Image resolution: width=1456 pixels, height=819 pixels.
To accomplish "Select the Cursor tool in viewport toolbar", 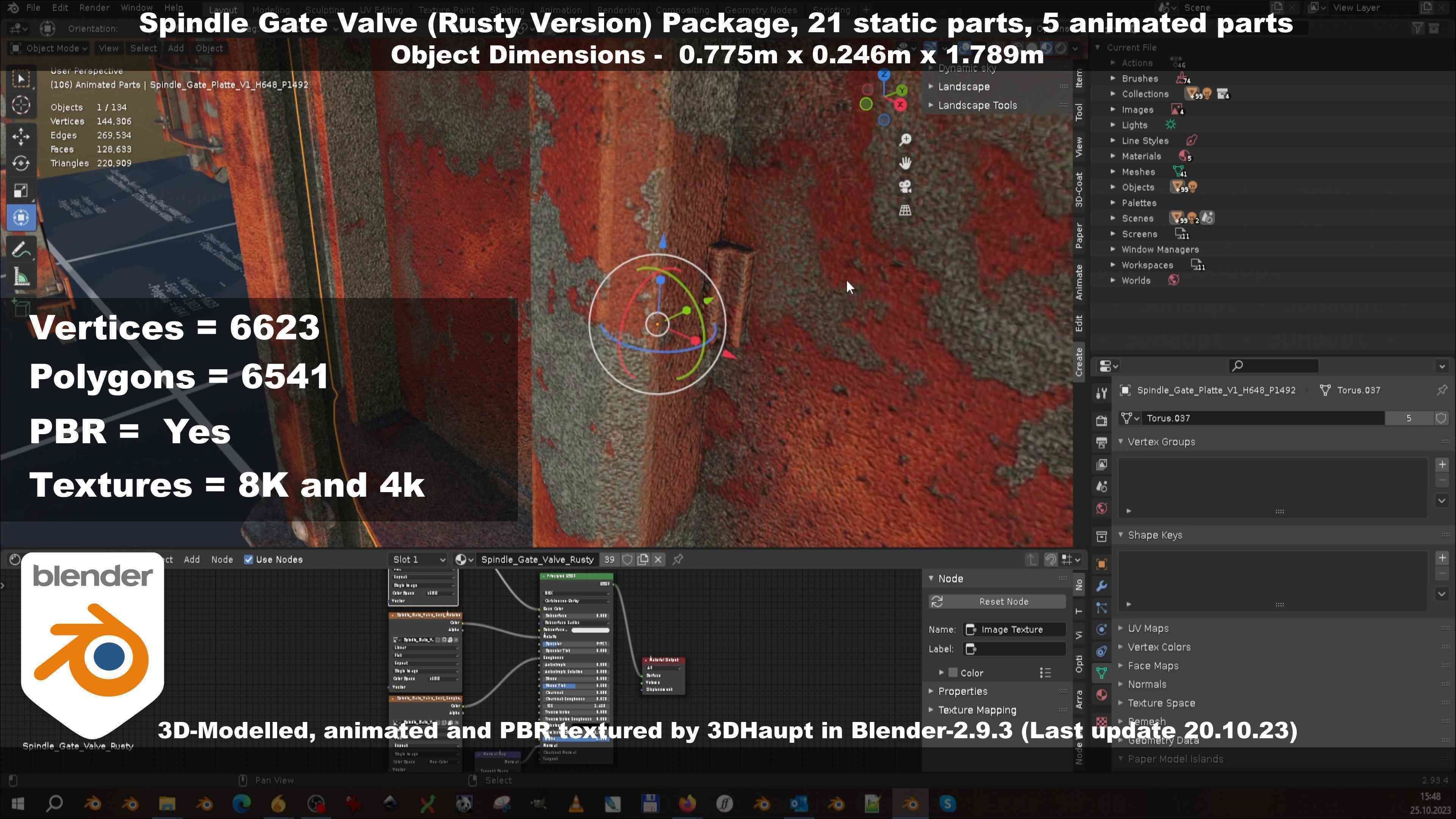I will coord(21,105).
